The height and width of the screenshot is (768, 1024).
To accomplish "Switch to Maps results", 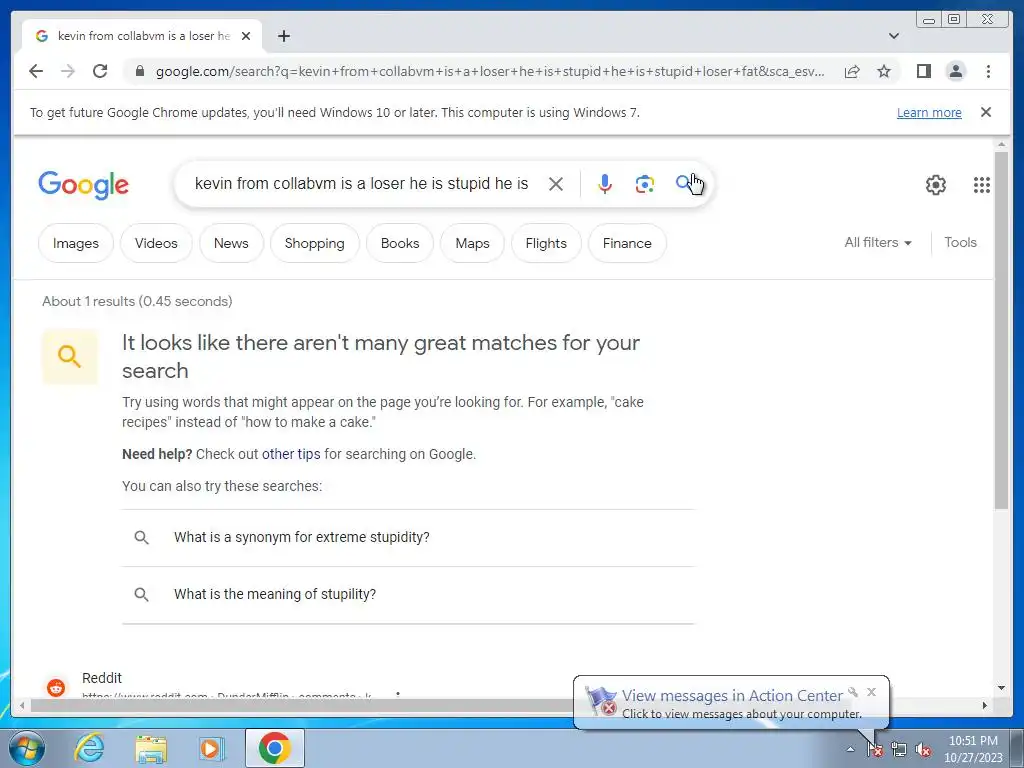I will [x=472, y=243].
